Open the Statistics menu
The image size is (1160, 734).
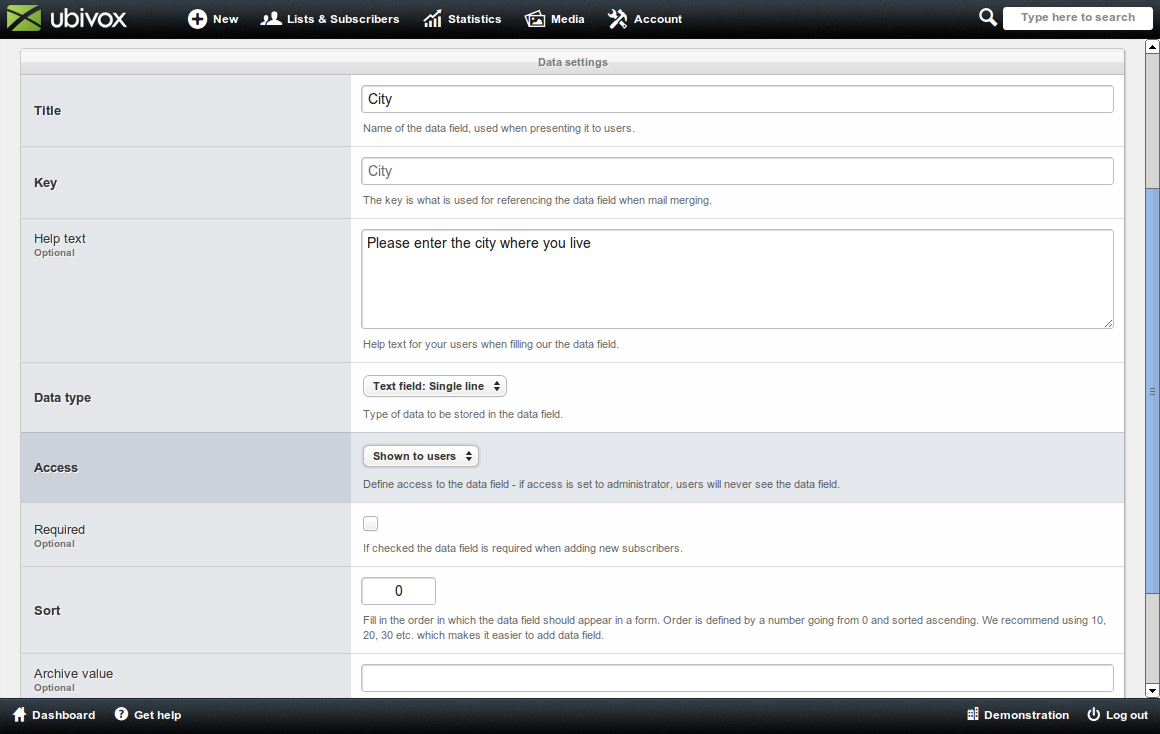pyautogui.click(x=462, y=19)
